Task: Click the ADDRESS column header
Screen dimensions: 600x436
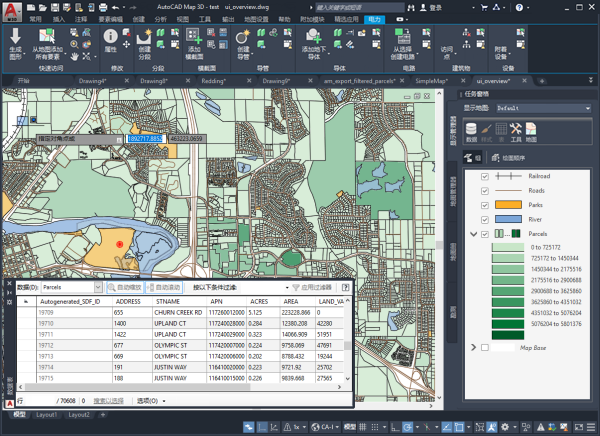Action: (x=128, y=300)
